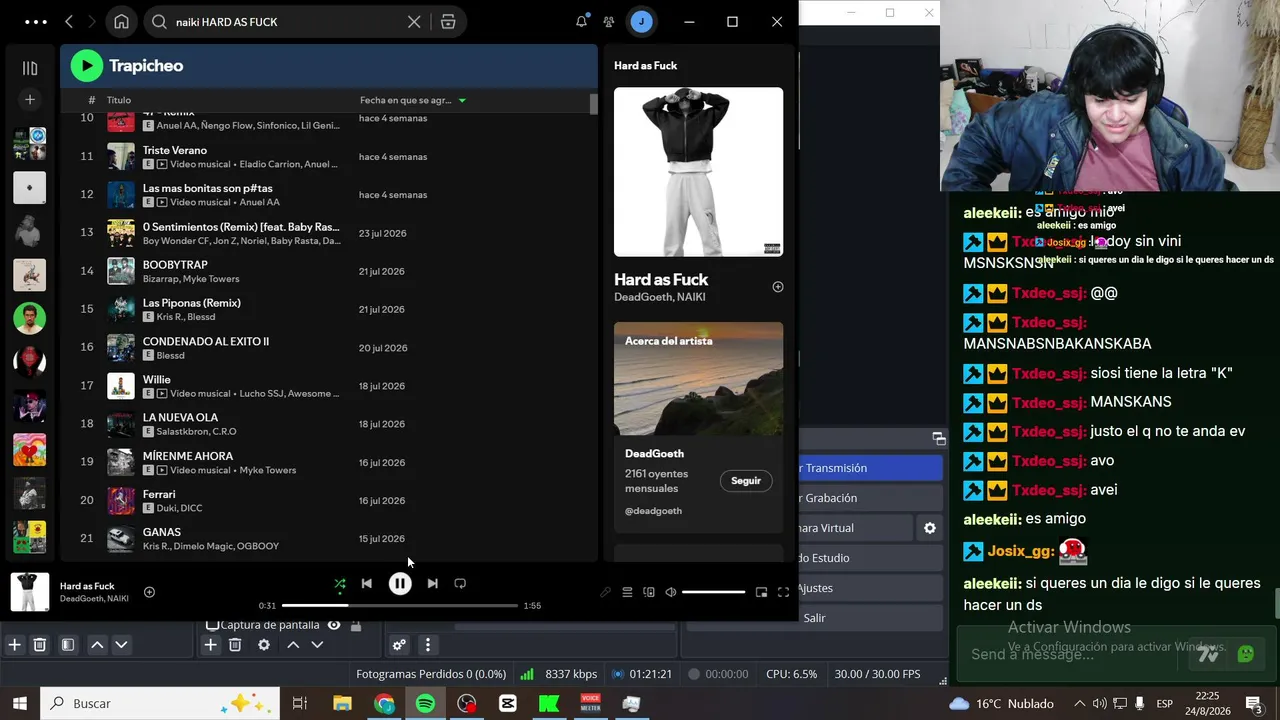
Task: Add a new OBS source
Action: tap(210, 645)
